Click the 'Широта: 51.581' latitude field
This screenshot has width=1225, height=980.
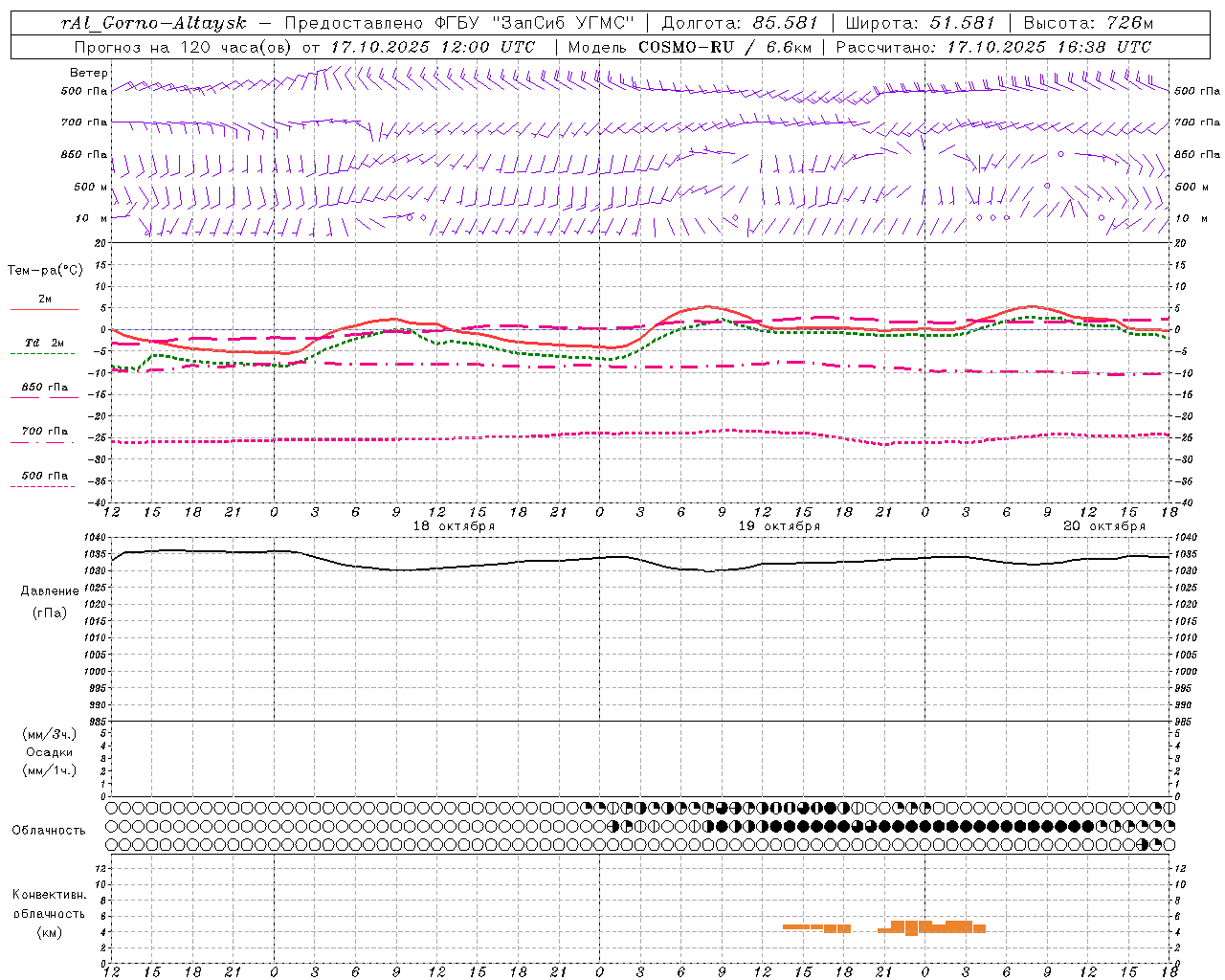coord(920,23)
